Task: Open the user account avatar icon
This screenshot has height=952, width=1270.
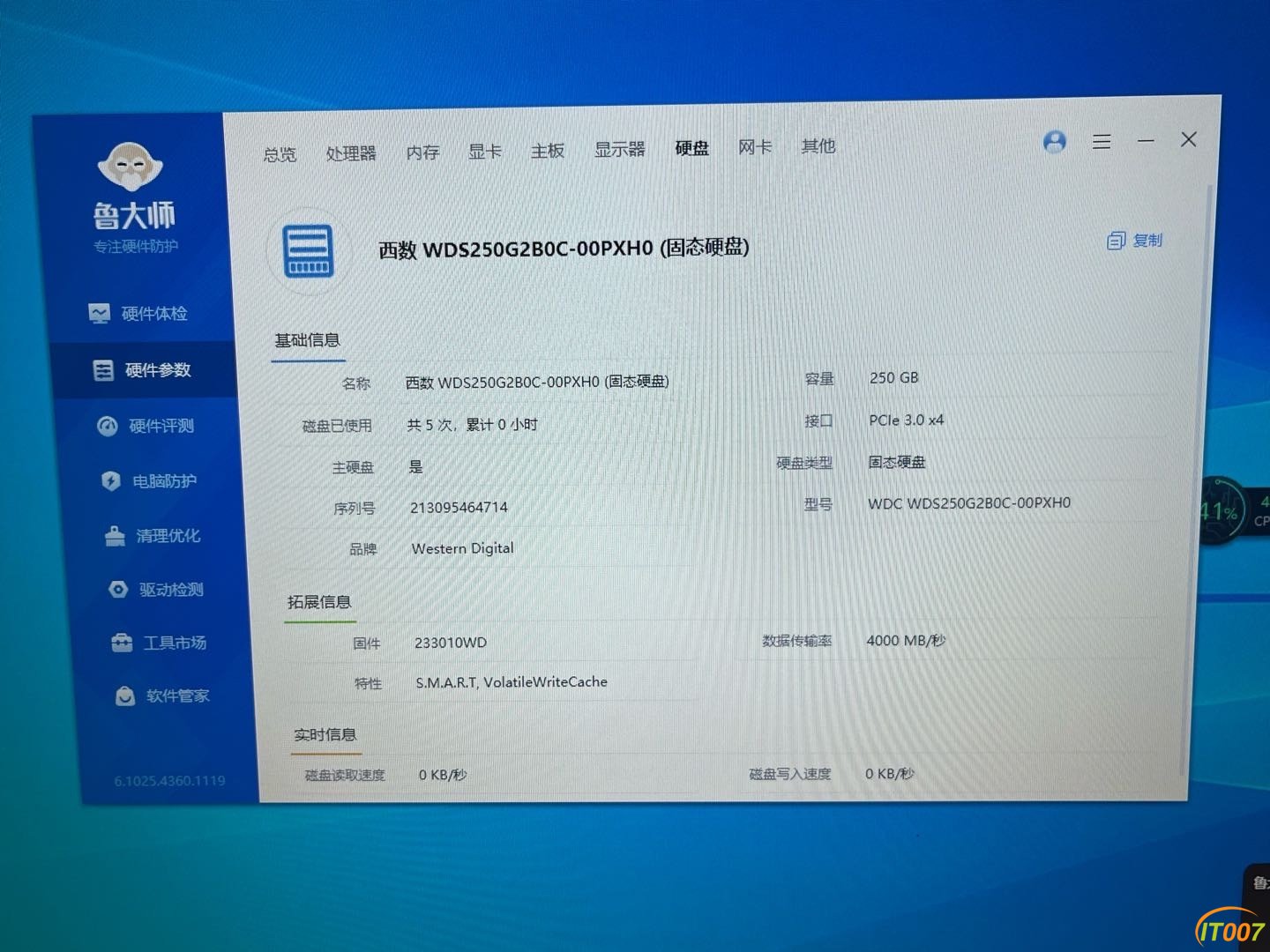Action: (x=1054, y=142)
